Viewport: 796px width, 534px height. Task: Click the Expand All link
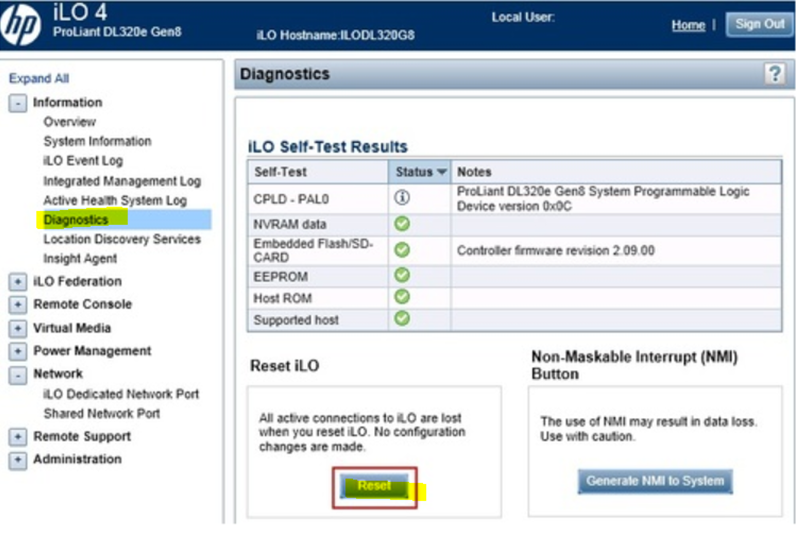click(39, 79)
